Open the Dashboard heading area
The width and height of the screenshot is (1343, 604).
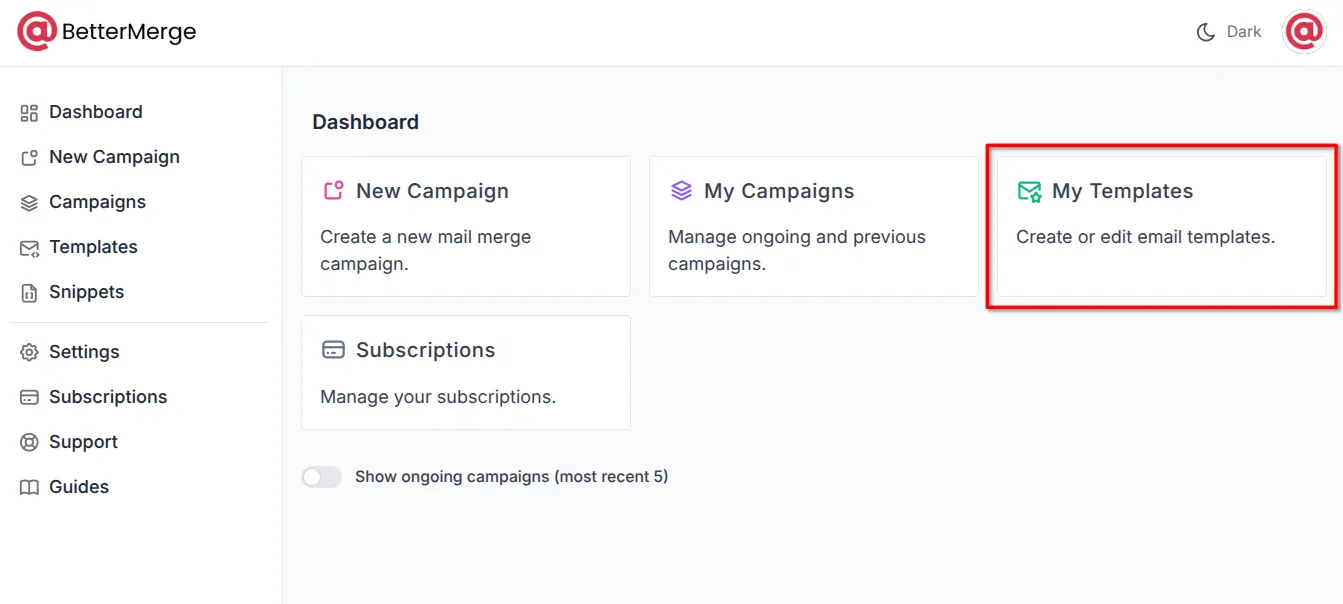[365, 121]
